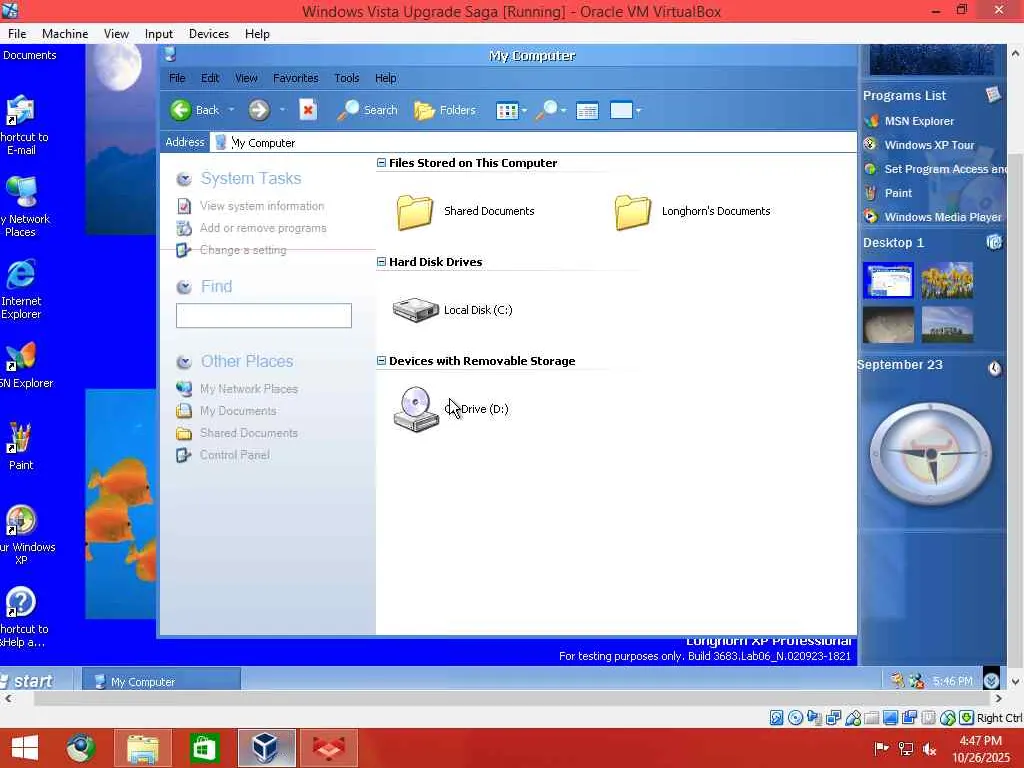
Task: Click the red X delete toolbar icon
Action: [x=308, y=110]
